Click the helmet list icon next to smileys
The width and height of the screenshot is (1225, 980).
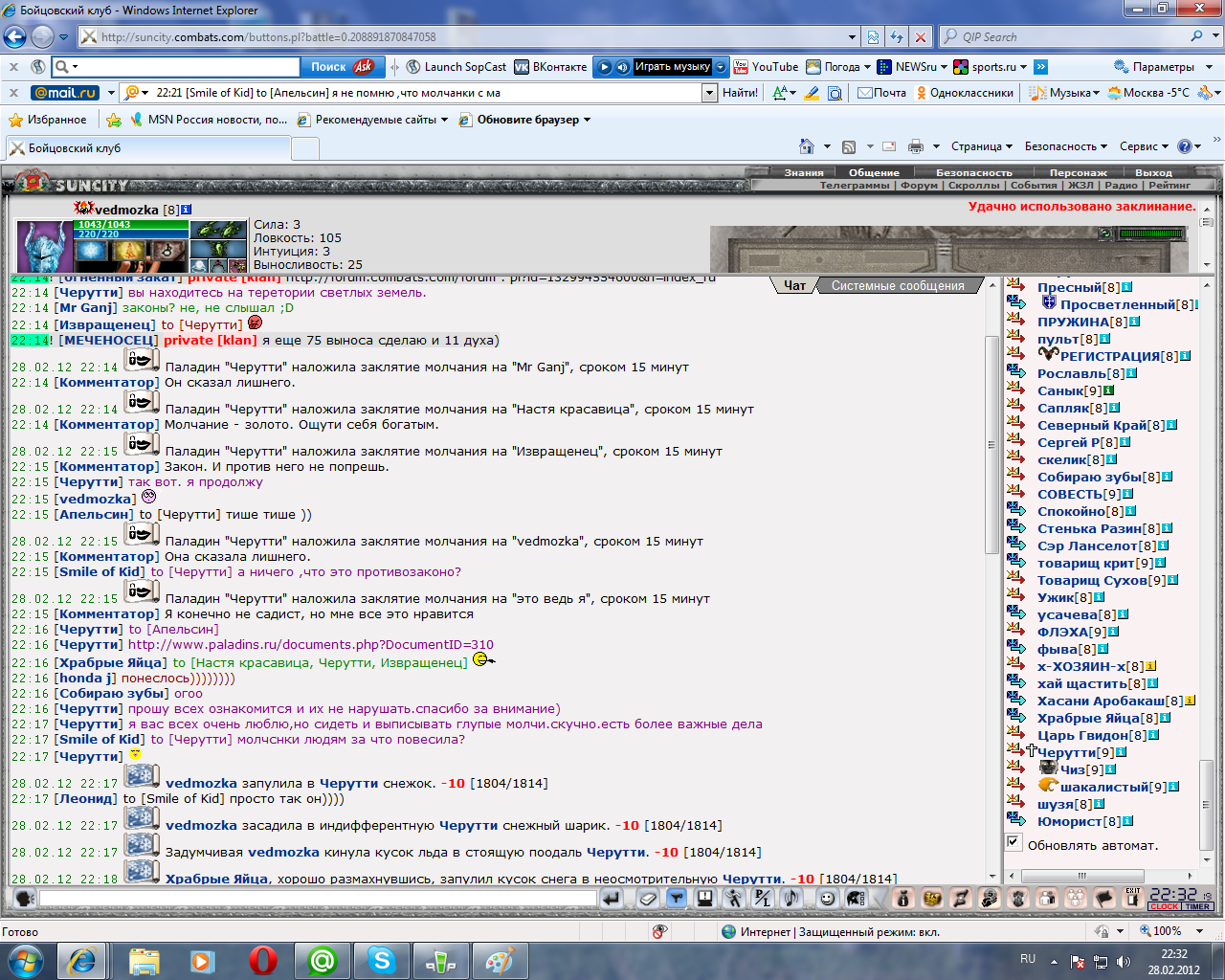point(856,898)
